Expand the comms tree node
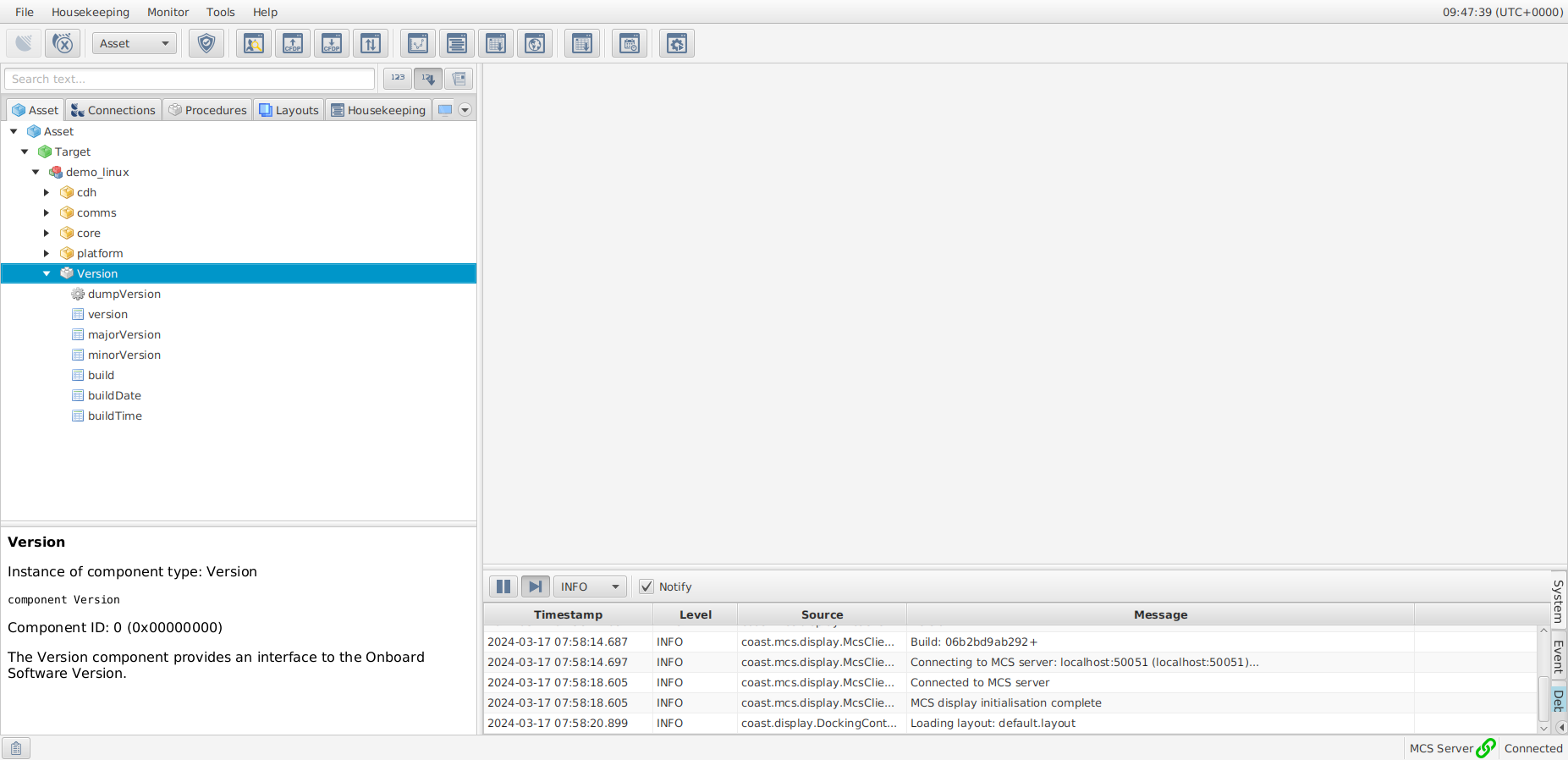This screenshot has width=1568, height=760. coord(47,212)
